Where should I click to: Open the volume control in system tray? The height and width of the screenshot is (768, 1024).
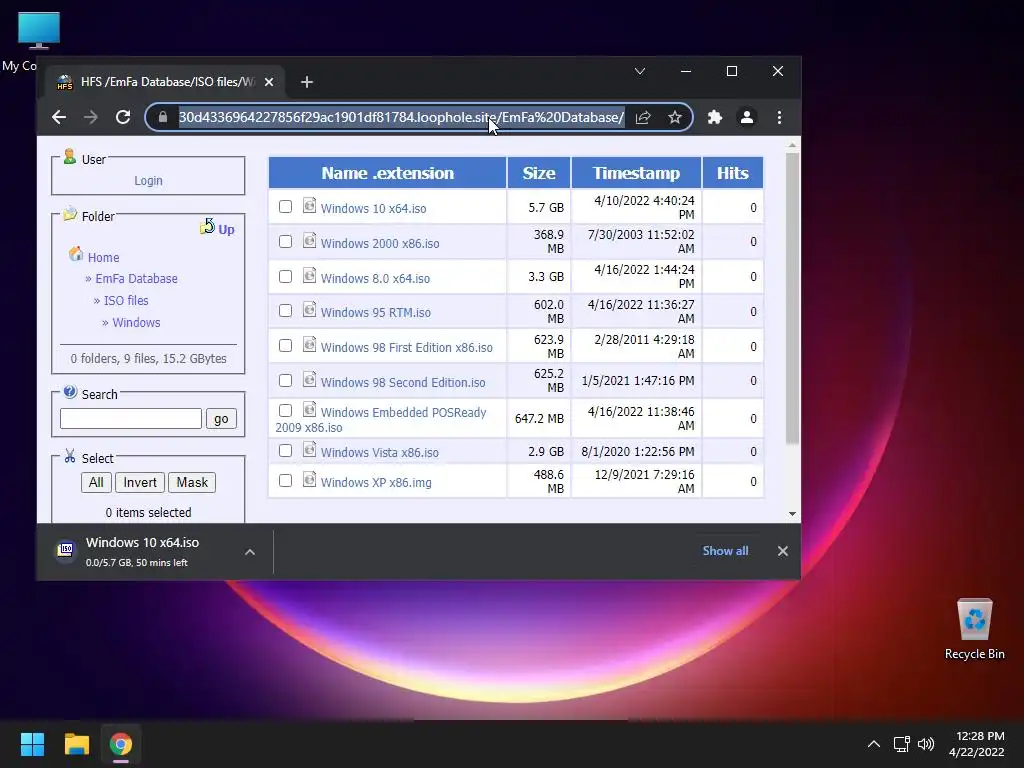(926, 744)
